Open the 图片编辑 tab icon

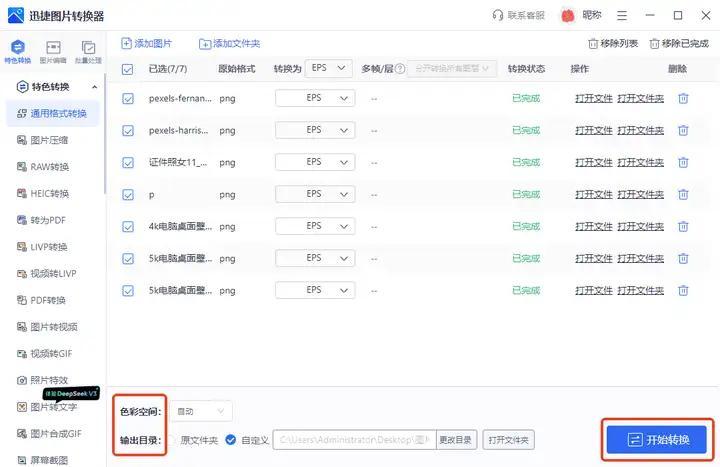(x=54, y=48)
